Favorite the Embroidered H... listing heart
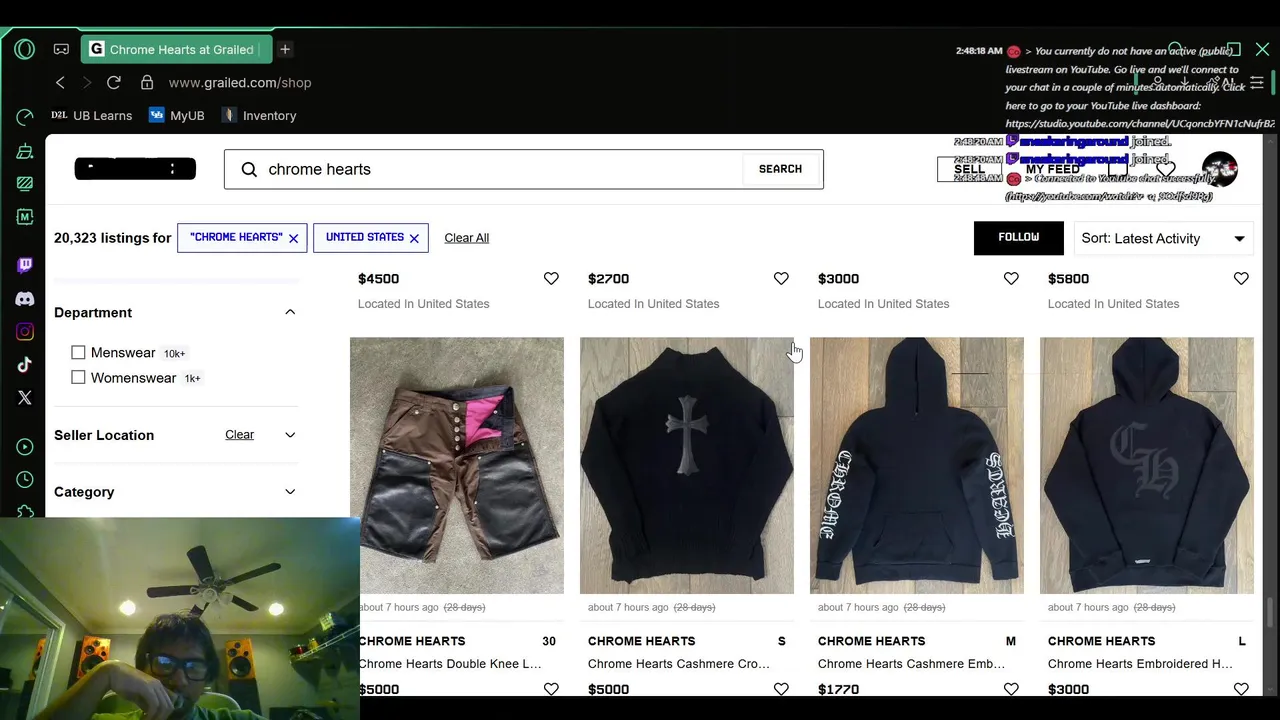This screenshot has height=720, width=1280. point(1241,689)
